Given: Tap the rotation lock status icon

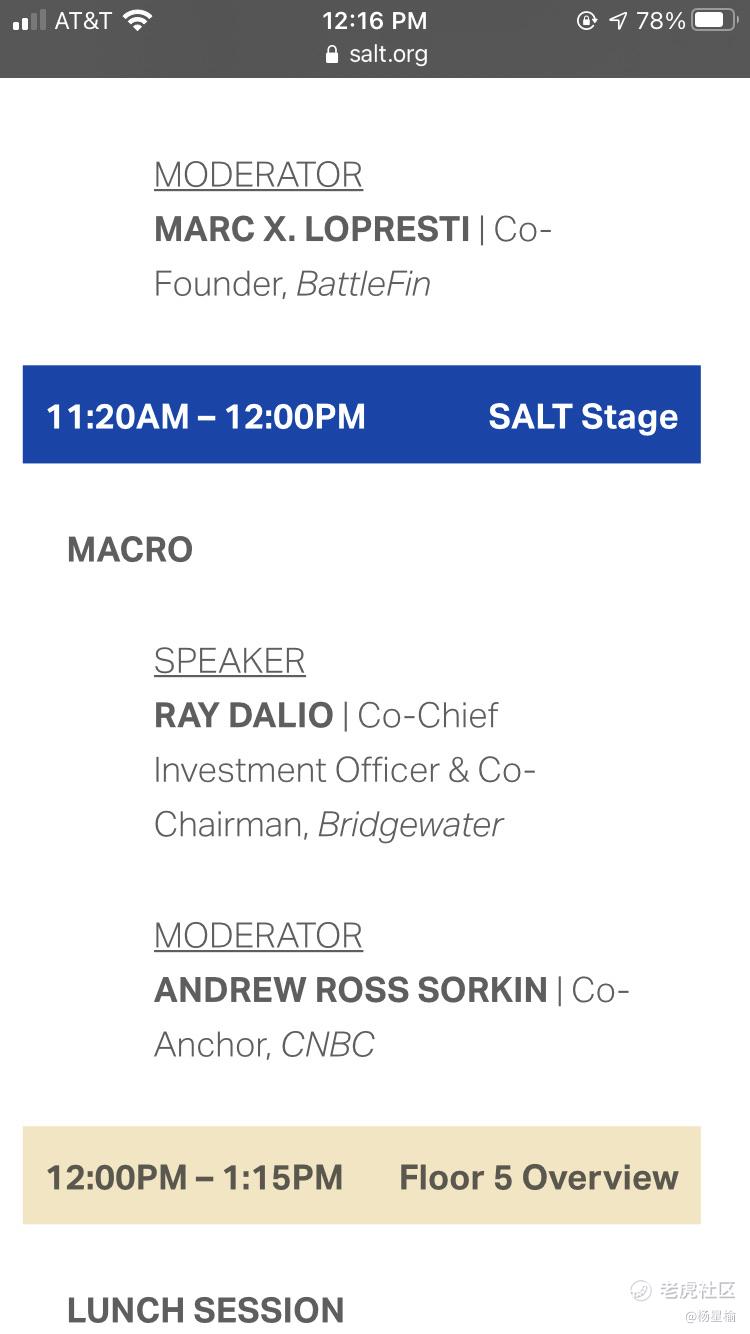Looking at the screenshot, I should pyautogui.click(x=587, y=21).
